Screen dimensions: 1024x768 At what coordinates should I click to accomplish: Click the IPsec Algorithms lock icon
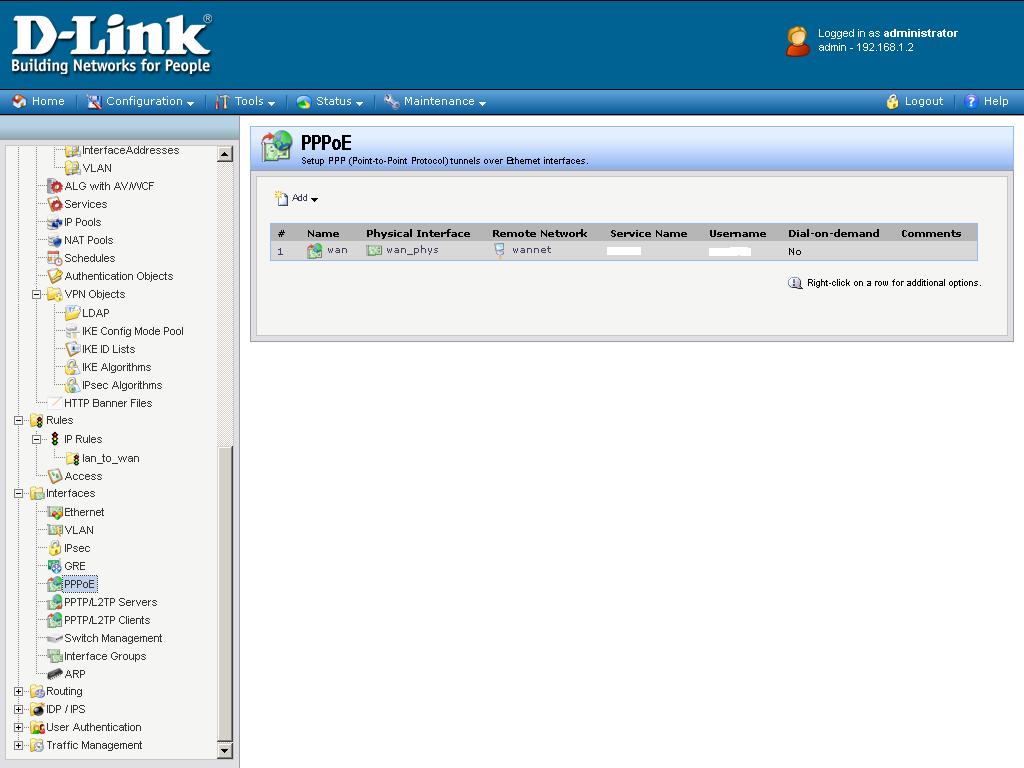click(x=72, y=385)
